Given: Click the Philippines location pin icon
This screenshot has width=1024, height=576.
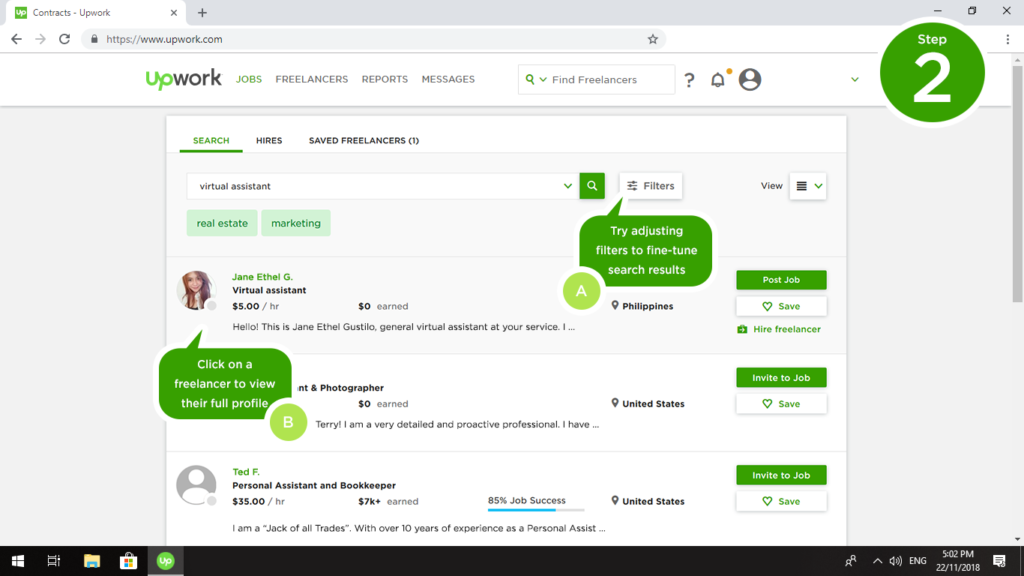Looking at the screenshot, I should coord(618,306).
